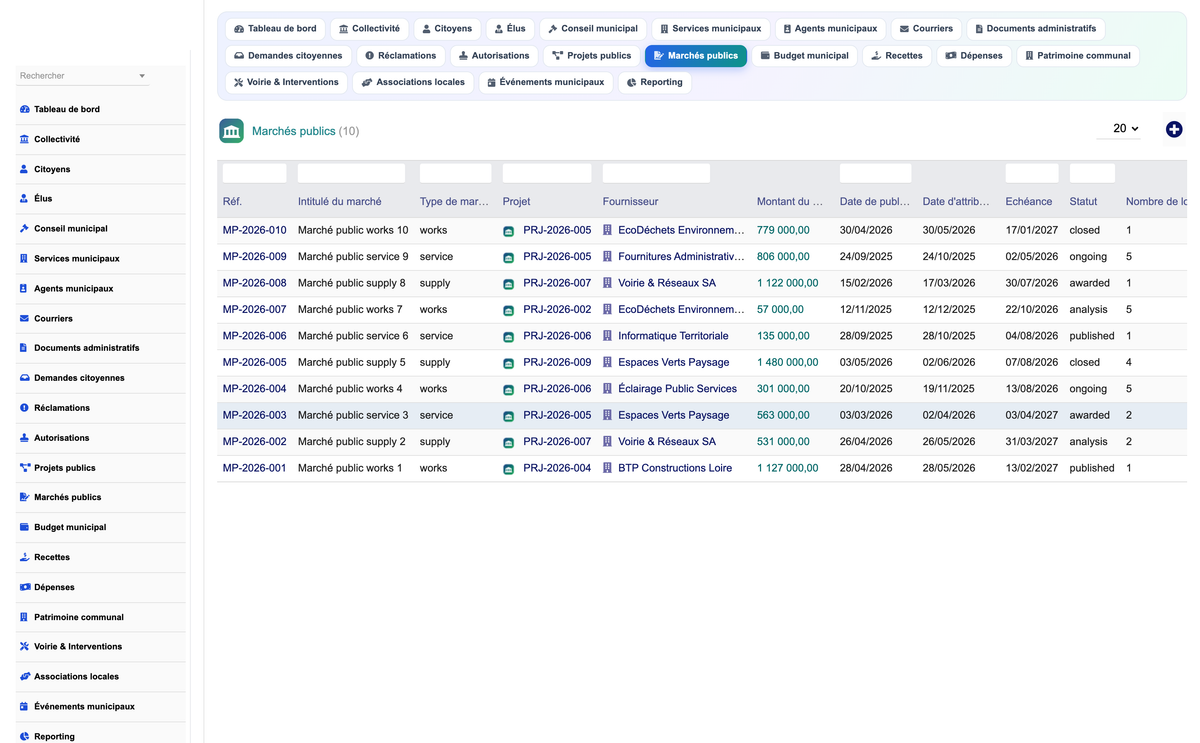Image resolution: width=1200 pixels, height=743 pixels.
Task: Click Événements municipaux calendar icon in sidebar
Action: [x=25, y=706]
